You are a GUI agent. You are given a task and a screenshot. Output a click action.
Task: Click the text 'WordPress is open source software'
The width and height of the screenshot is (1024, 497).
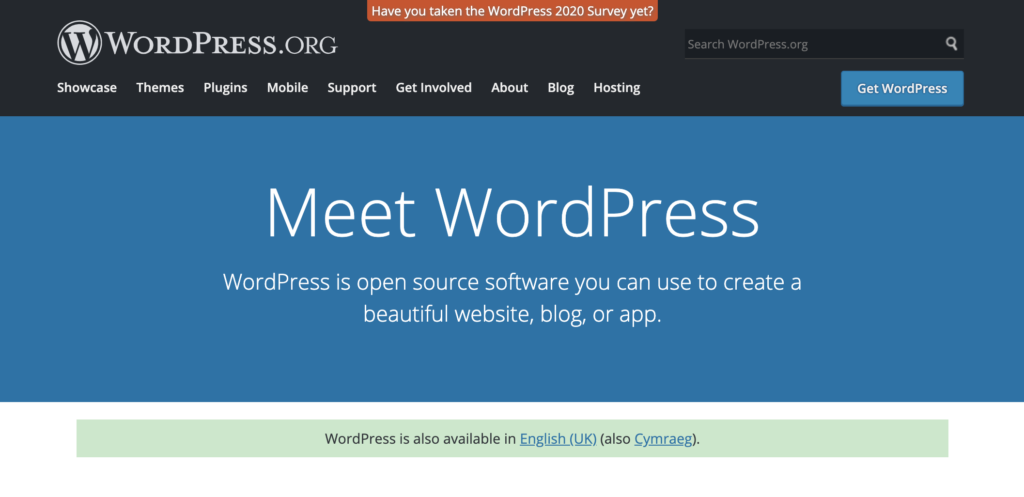(396, 282)
